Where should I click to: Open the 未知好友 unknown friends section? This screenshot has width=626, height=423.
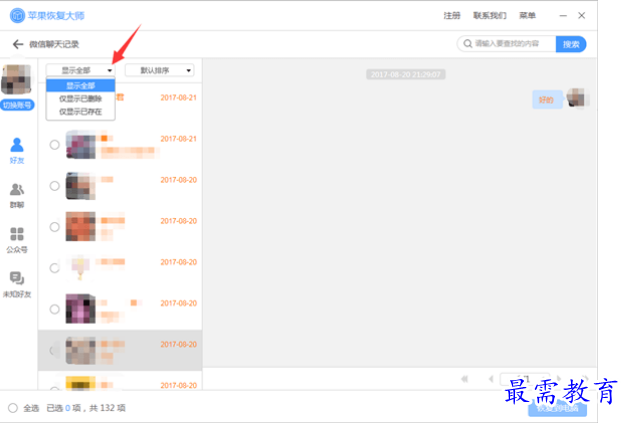(x=17, y=285)
